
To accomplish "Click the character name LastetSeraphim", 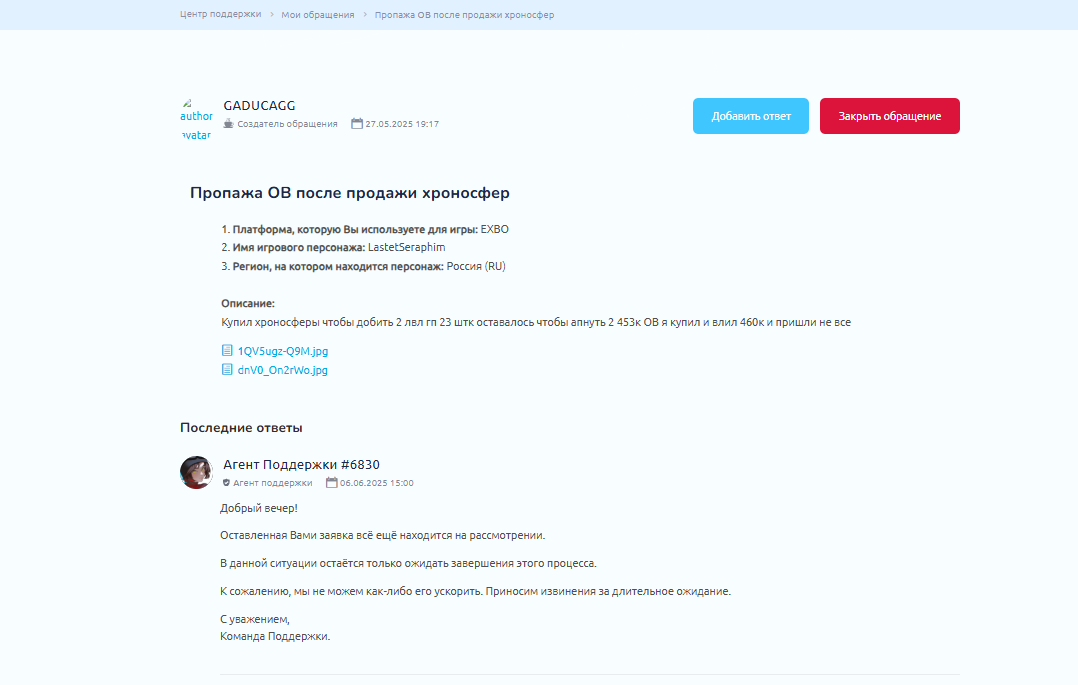I will (406, 248).
